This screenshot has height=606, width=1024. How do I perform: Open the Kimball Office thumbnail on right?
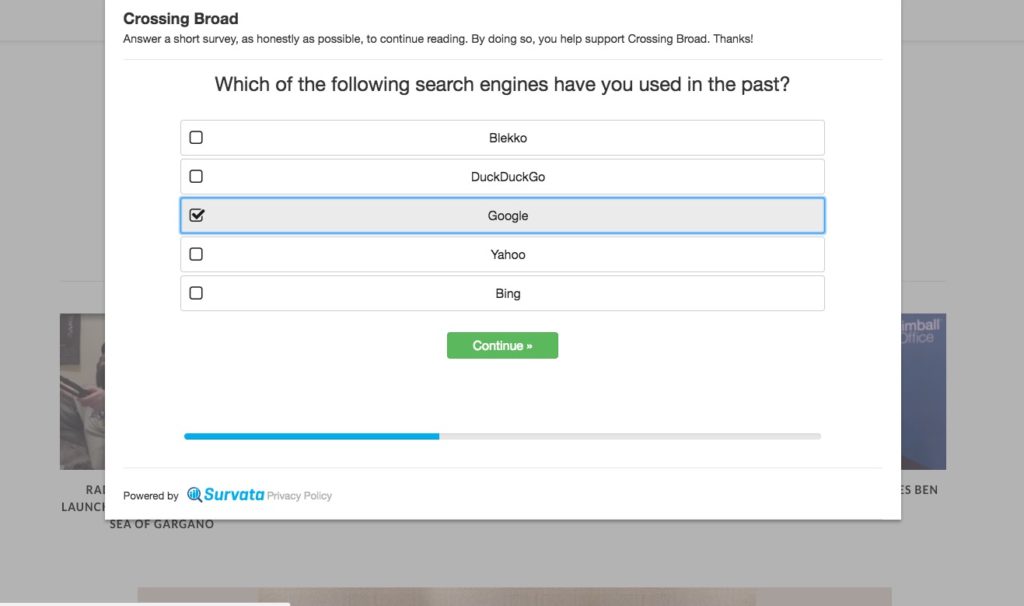pos(923,391)
